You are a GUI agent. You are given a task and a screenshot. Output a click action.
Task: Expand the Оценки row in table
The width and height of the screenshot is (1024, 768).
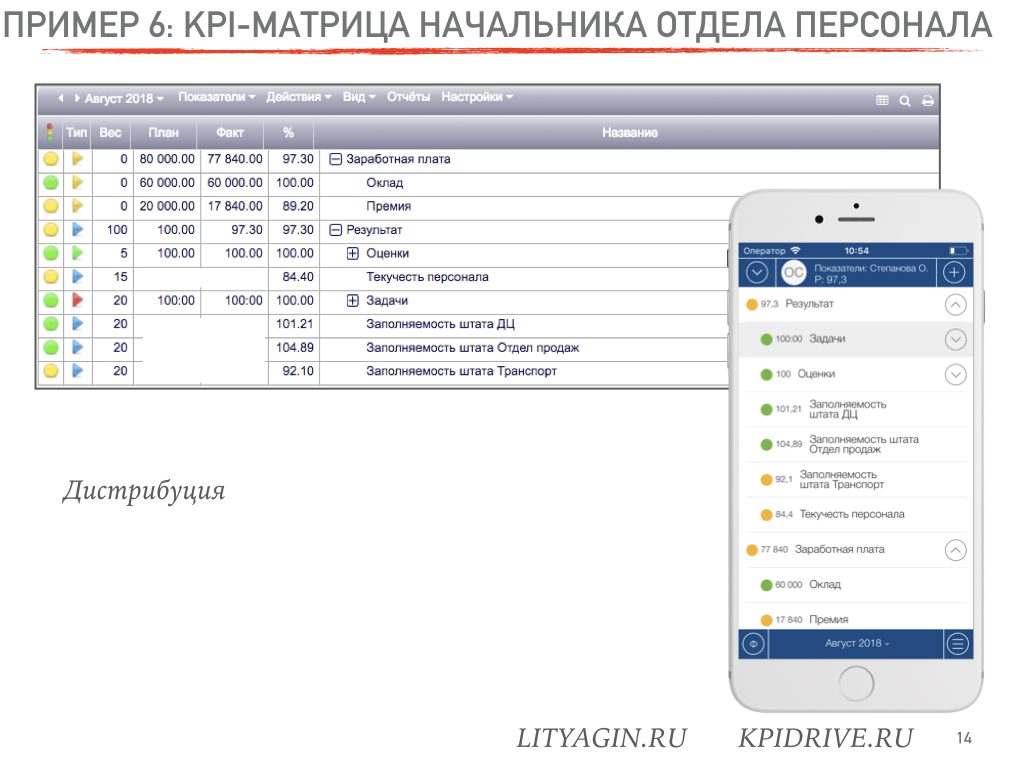click(x=353, y=253)
